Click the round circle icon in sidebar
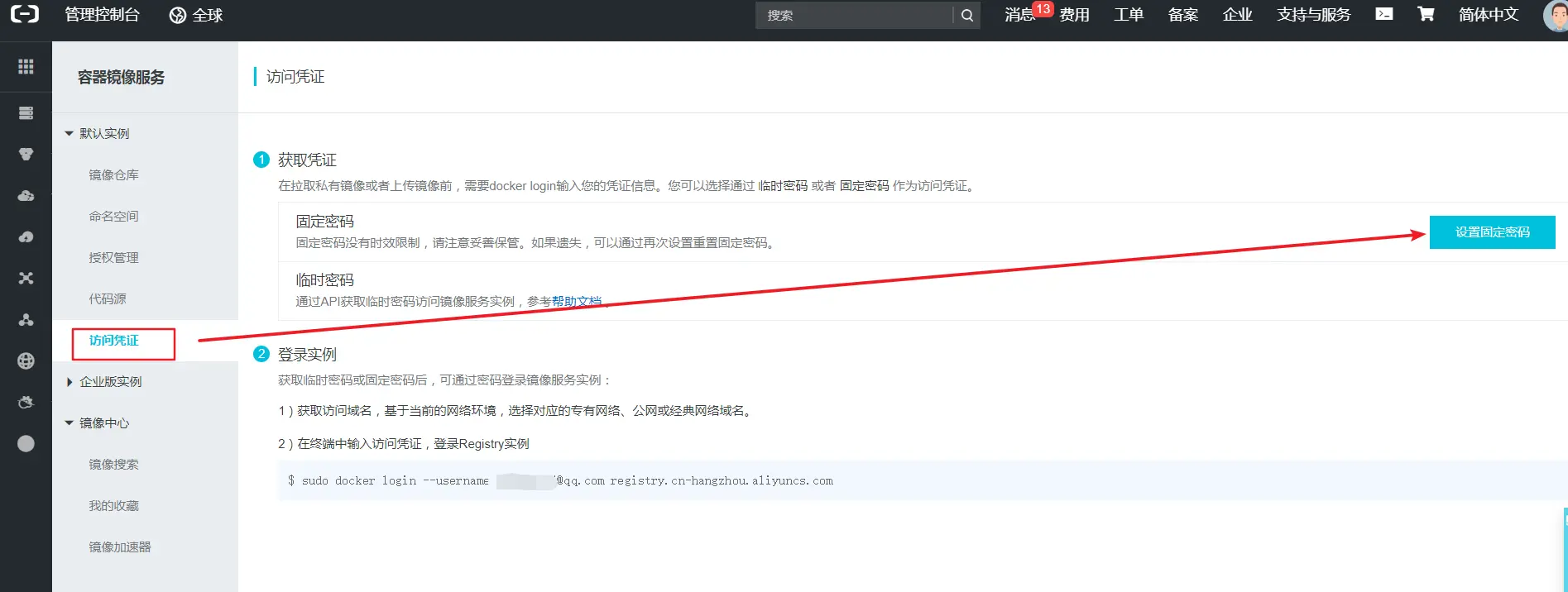This screenshot has height=592, width=1568. pos(26,444)
